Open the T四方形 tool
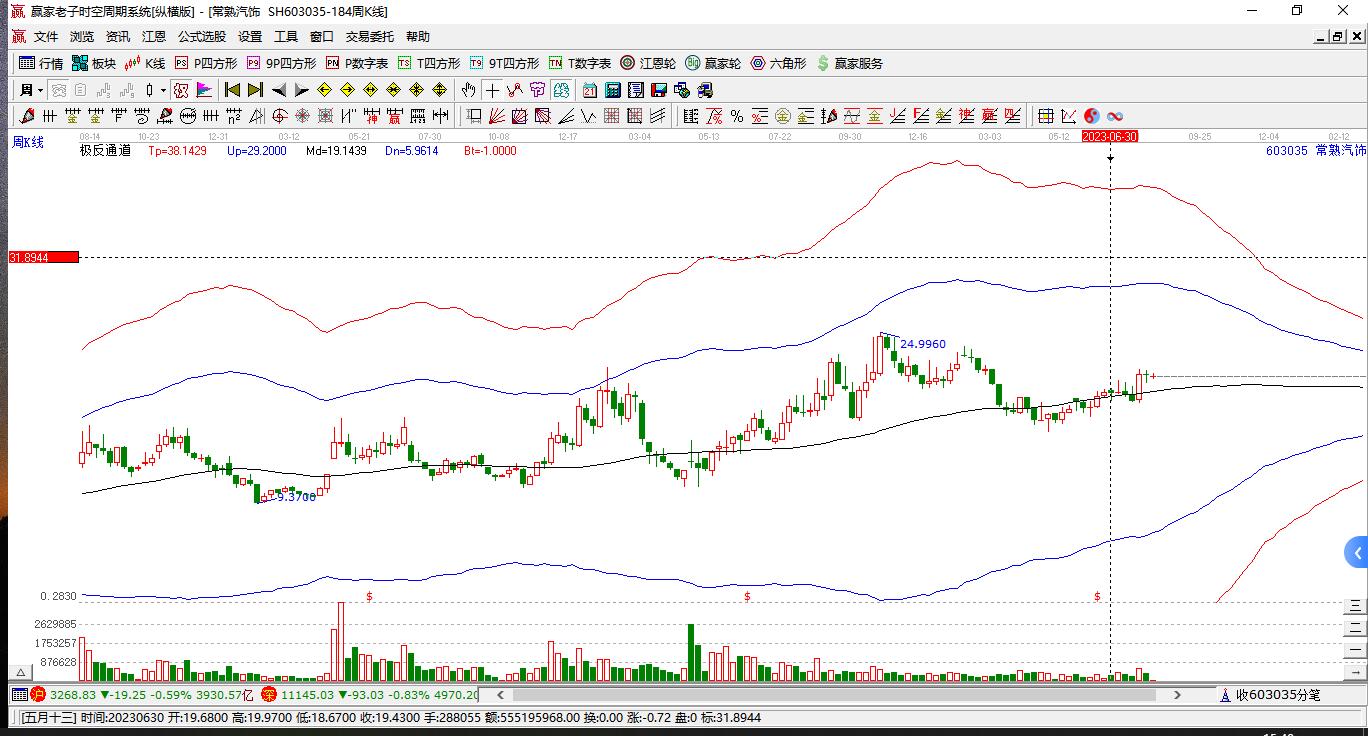The width and height of the screenshot is (1368, 736). click(429, 63)
